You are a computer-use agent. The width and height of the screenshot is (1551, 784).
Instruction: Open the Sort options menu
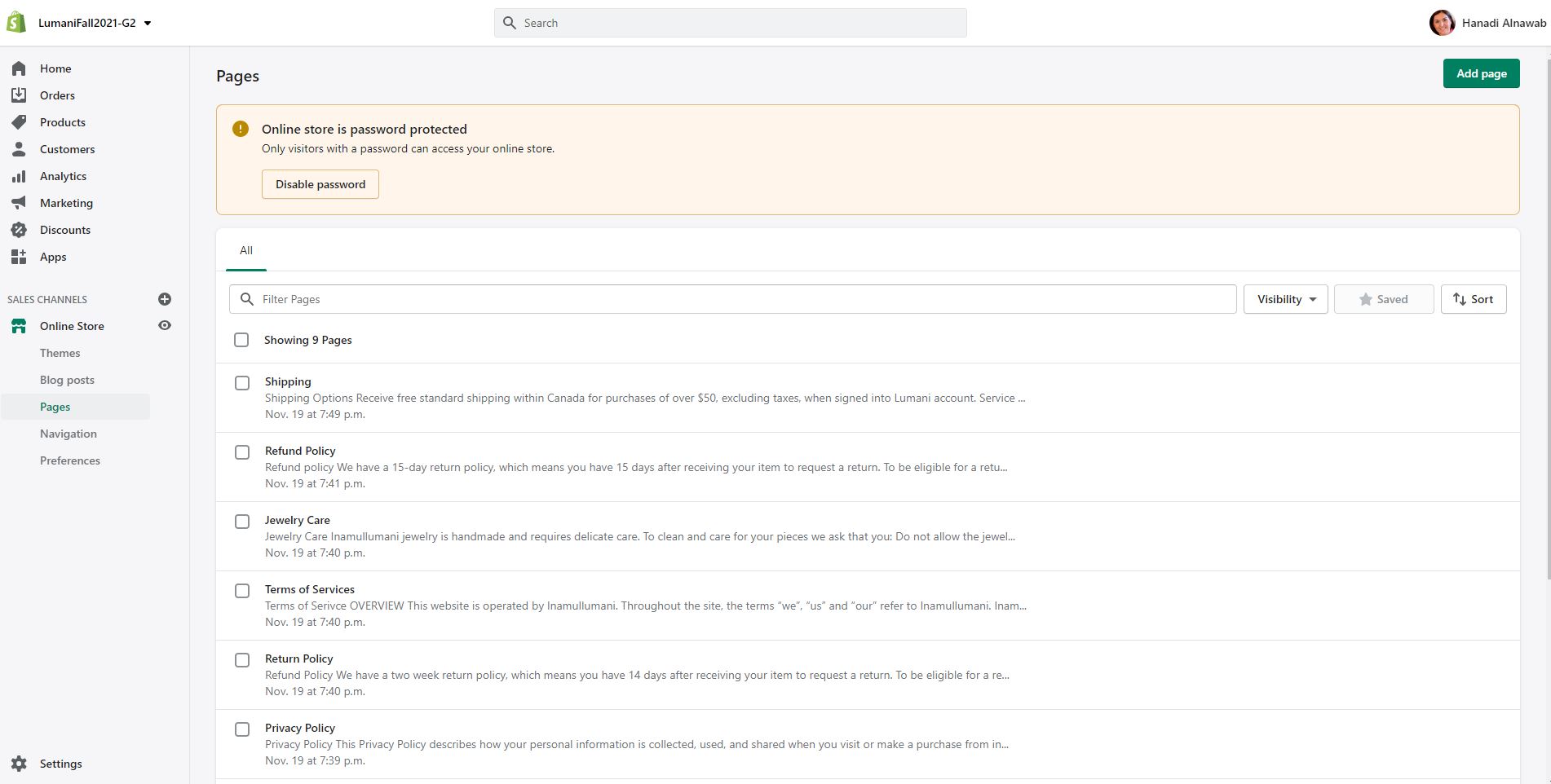click(x=1473, y=299)
